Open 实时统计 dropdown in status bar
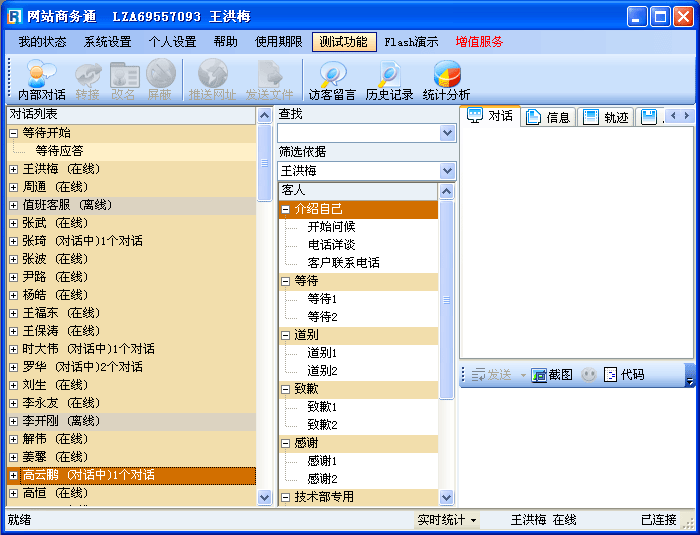 (447, 520)
